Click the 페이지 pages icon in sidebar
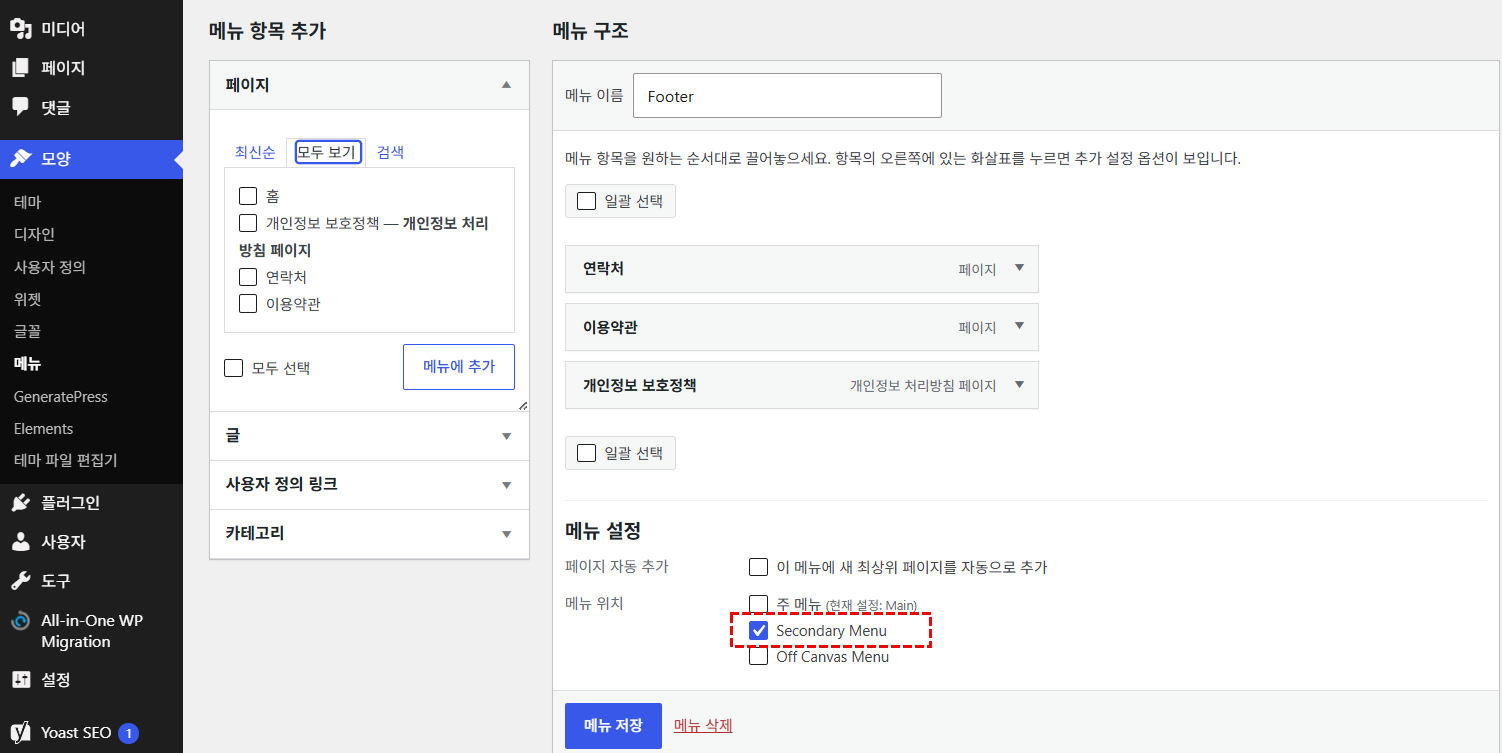 pos(21,68)
